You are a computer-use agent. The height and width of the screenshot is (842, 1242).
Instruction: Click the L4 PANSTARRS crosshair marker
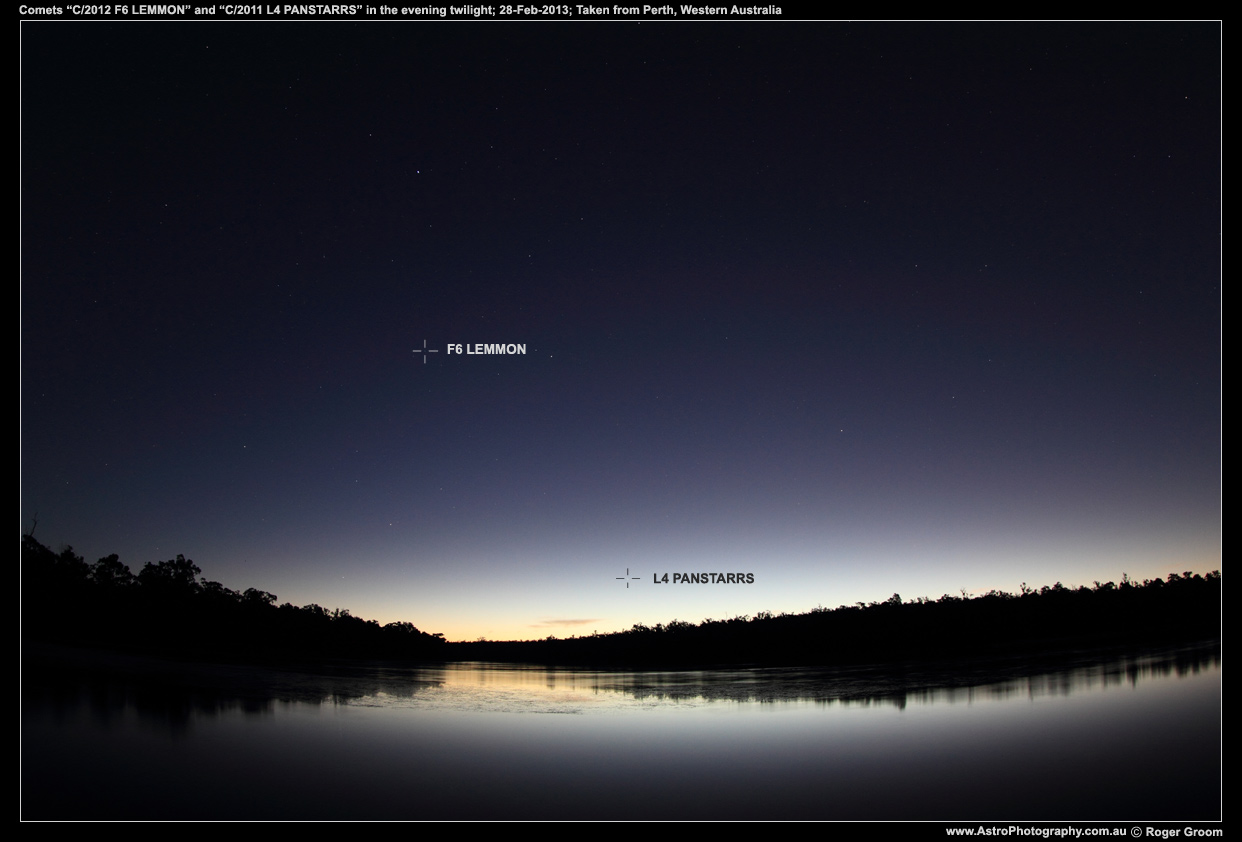click(628, 578)
